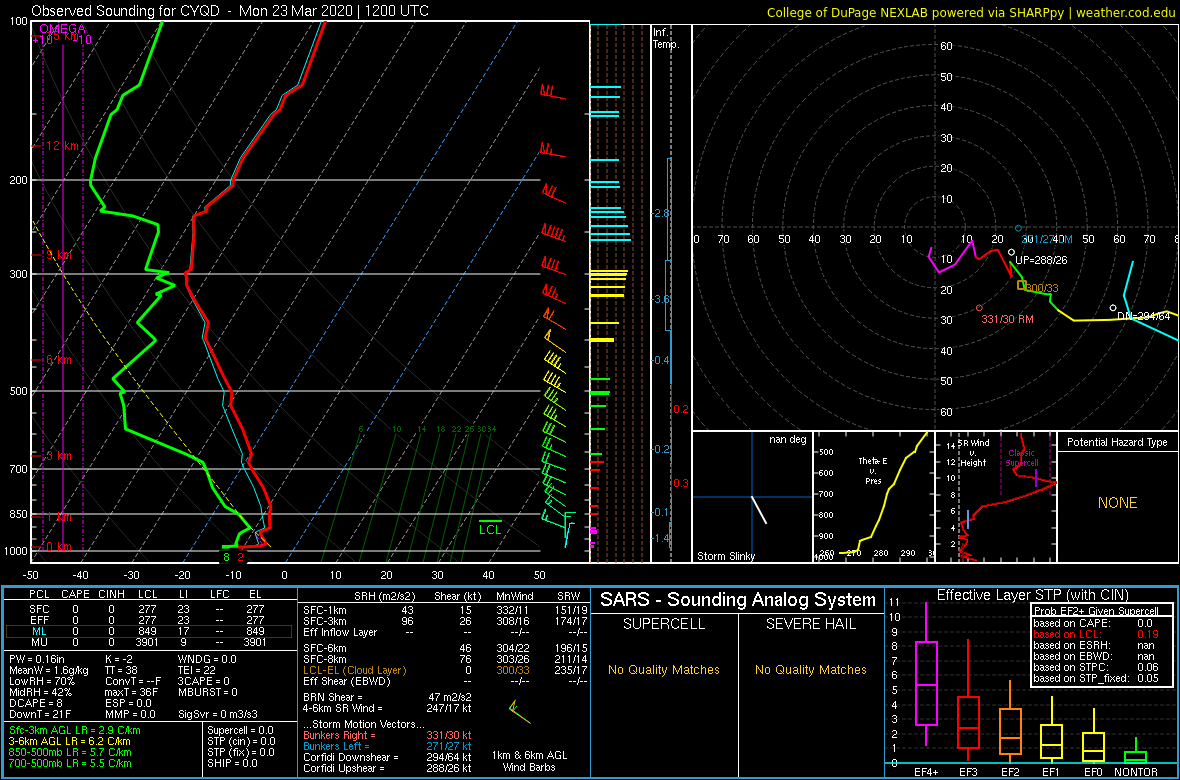Click the SUPERCELL column heading
This screenshot has height=780, width=1180.
click(662, 625)
